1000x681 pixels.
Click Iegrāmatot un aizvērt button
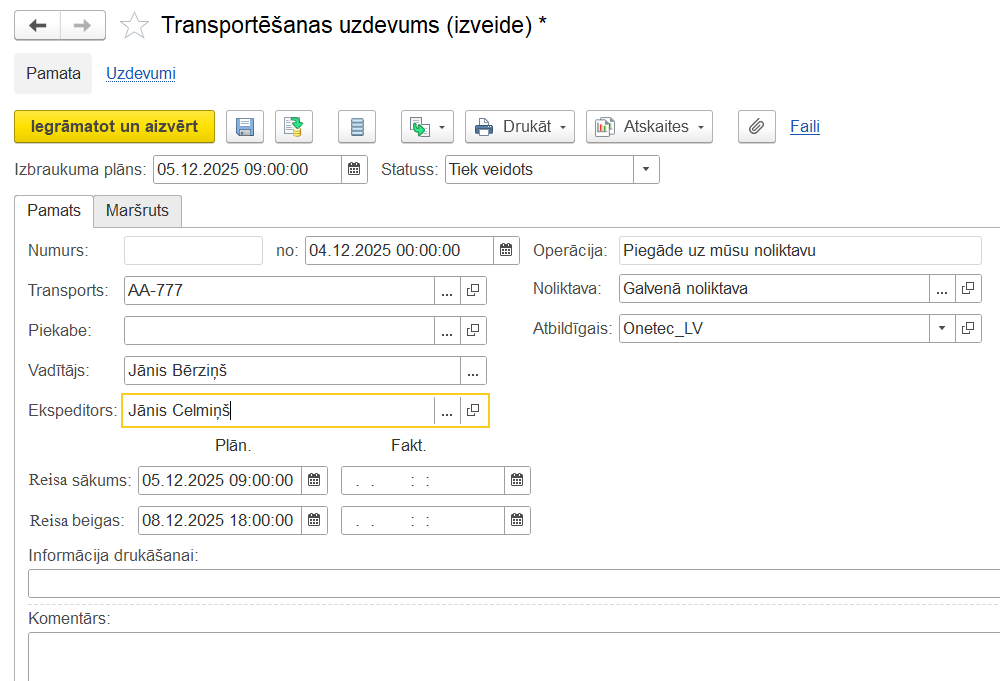(x=114, y=127)
